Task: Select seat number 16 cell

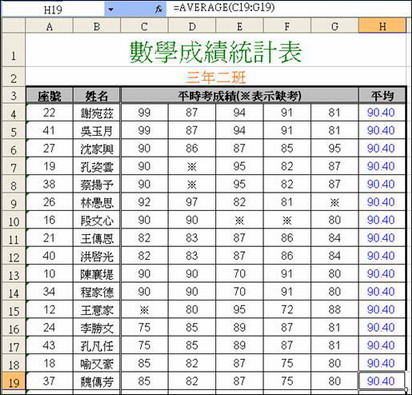Action: [49, 220]
